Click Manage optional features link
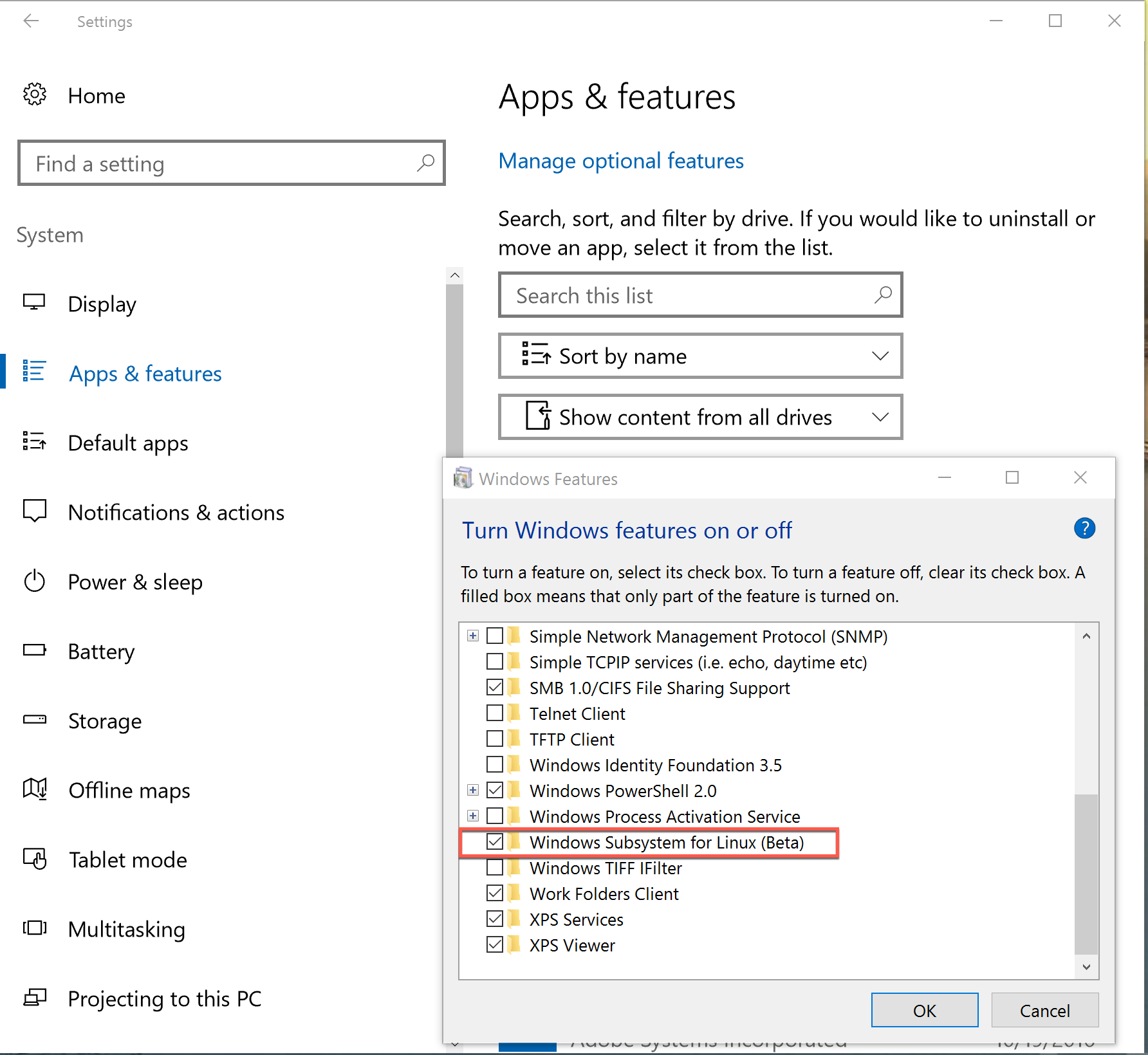The image size is (1148, 1055). 621,161
